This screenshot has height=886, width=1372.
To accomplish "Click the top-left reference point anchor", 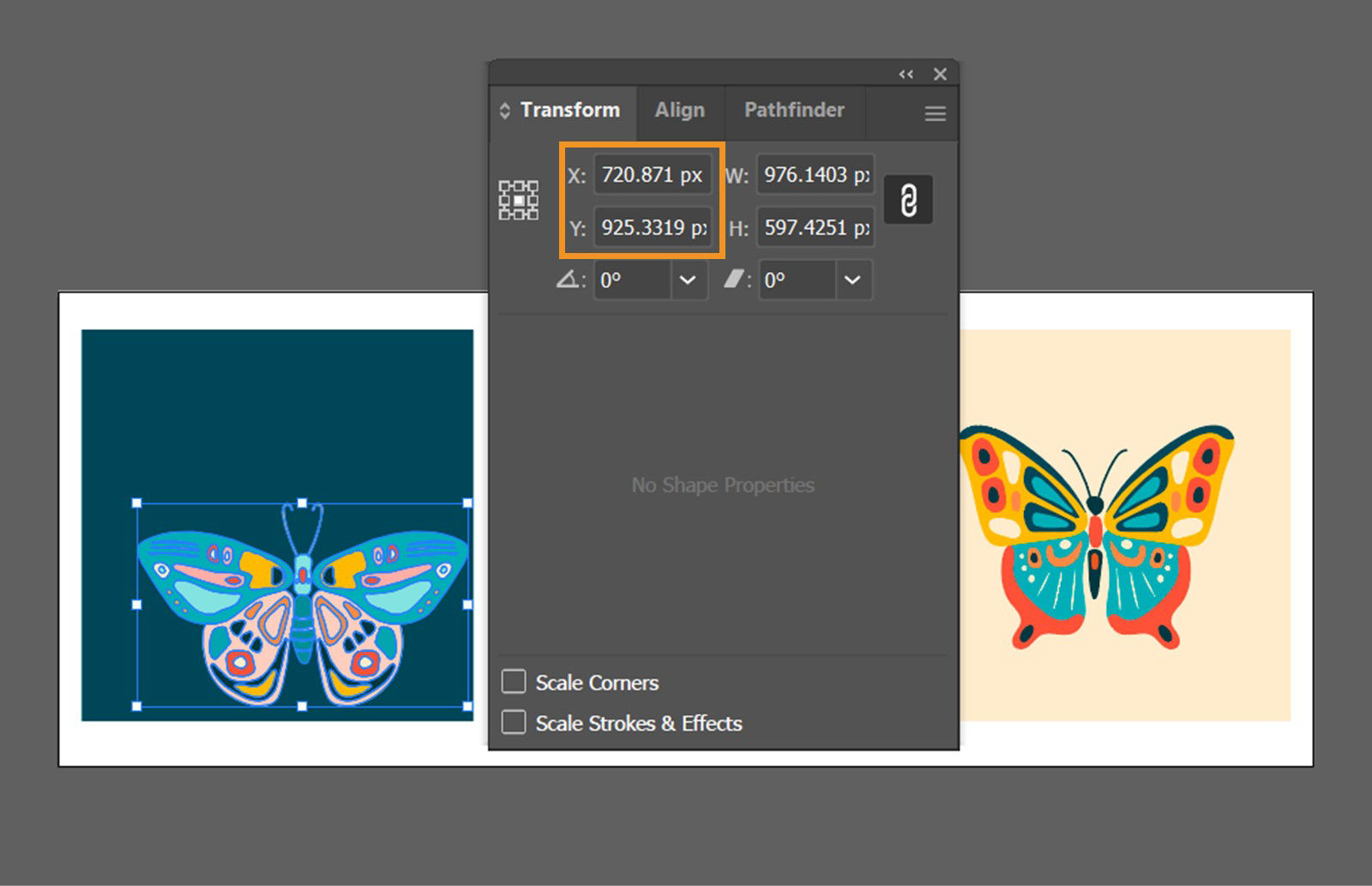I will [504, 184].
